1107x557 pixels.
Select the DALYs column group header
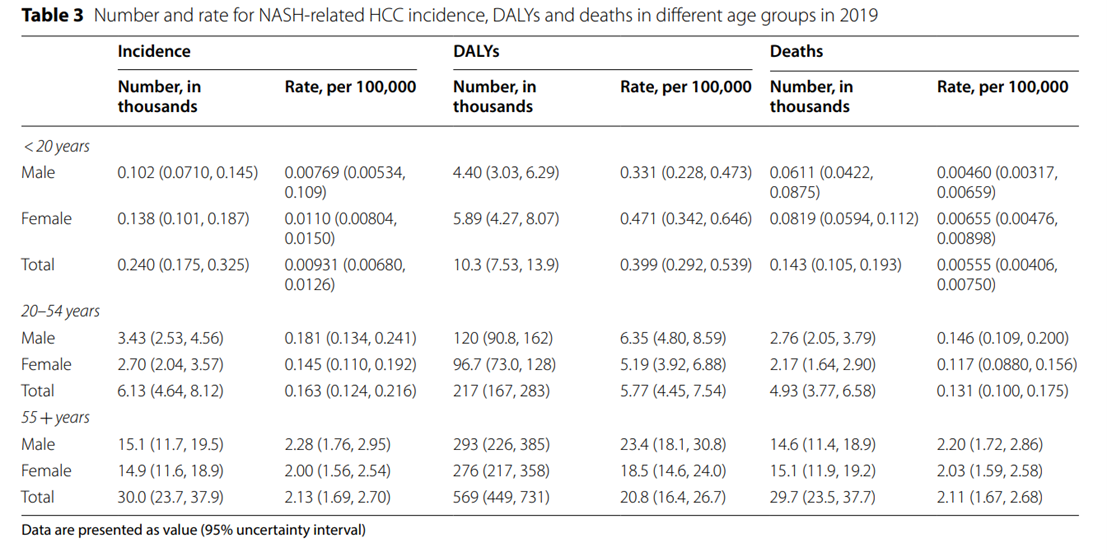tap(476, 51)
